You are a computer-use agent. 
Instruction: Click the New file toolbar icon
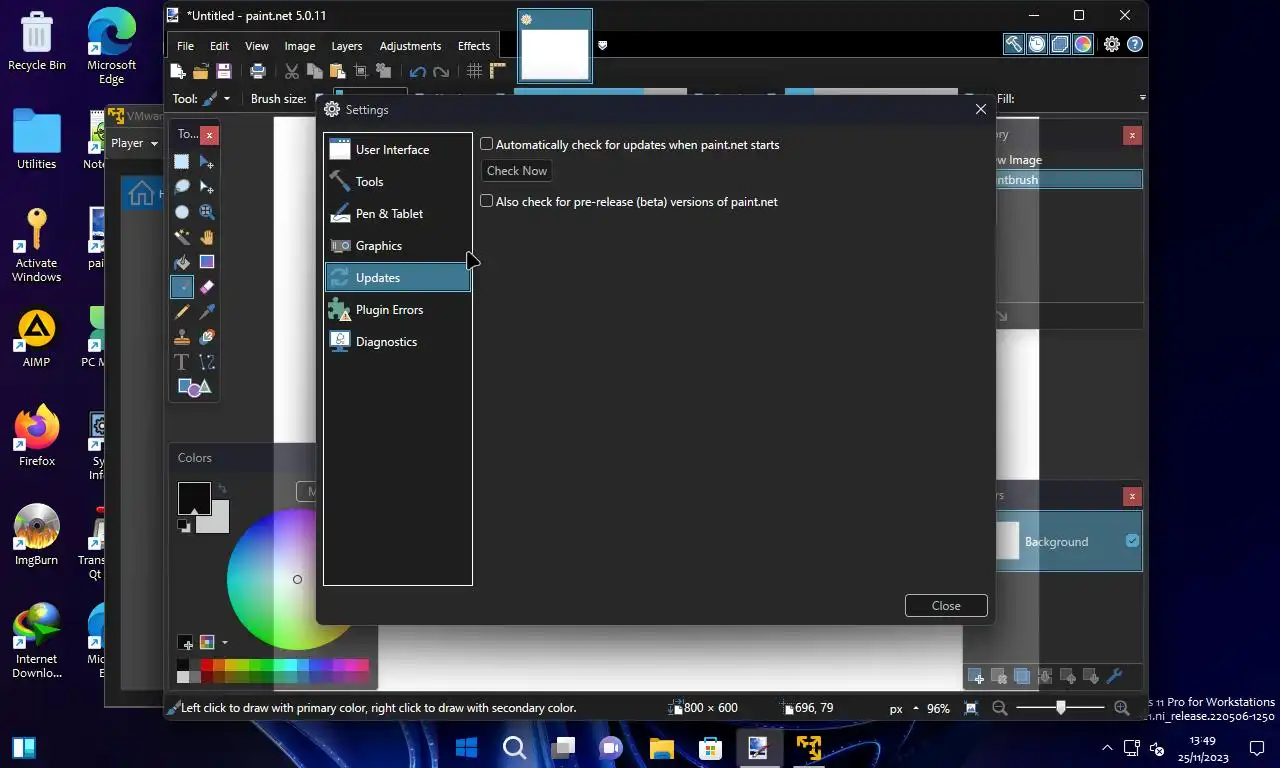pos(178,71)
